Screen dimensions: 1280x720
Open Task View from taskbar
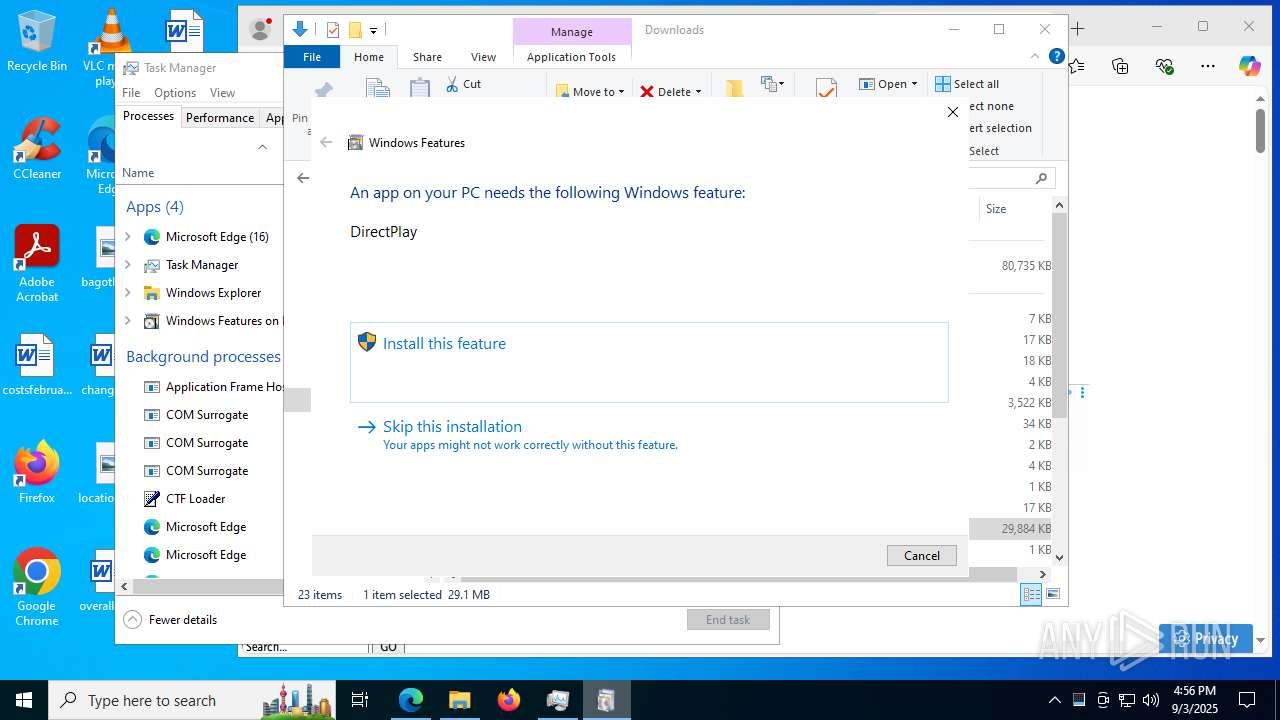(360, 700)
